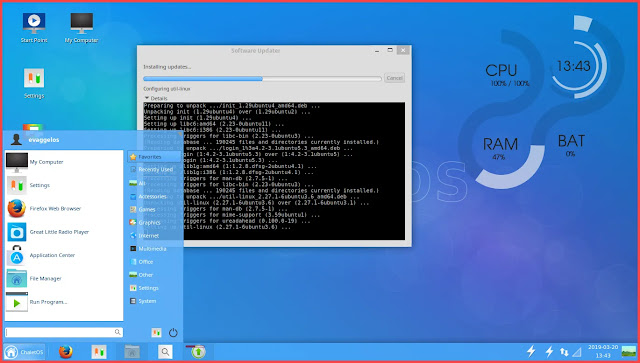
Task: Open the file manager taskbar icon
Action: pyautogui.click(x=132, y=352)
